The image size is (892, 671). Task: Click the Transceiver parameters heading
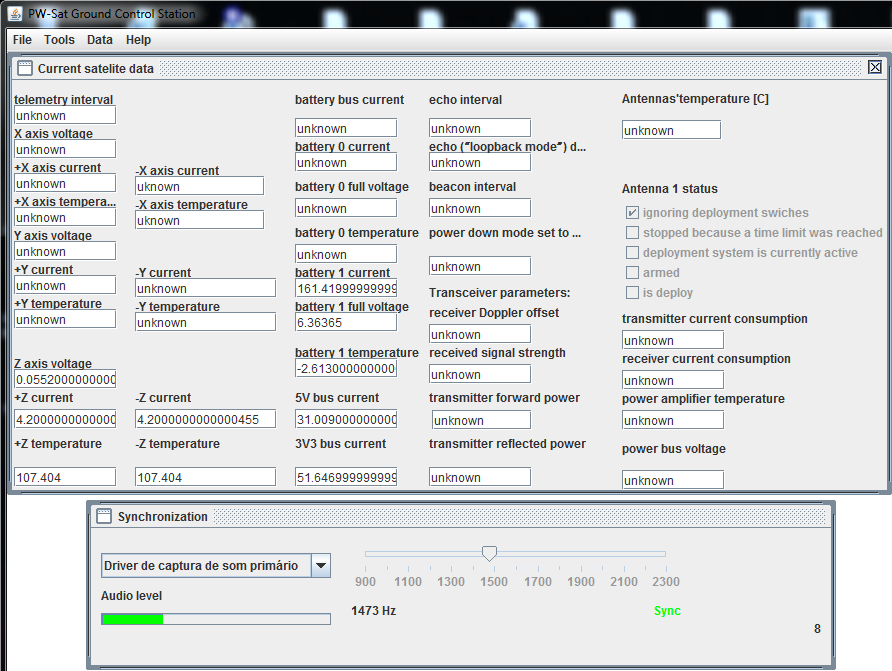[499, 293]
